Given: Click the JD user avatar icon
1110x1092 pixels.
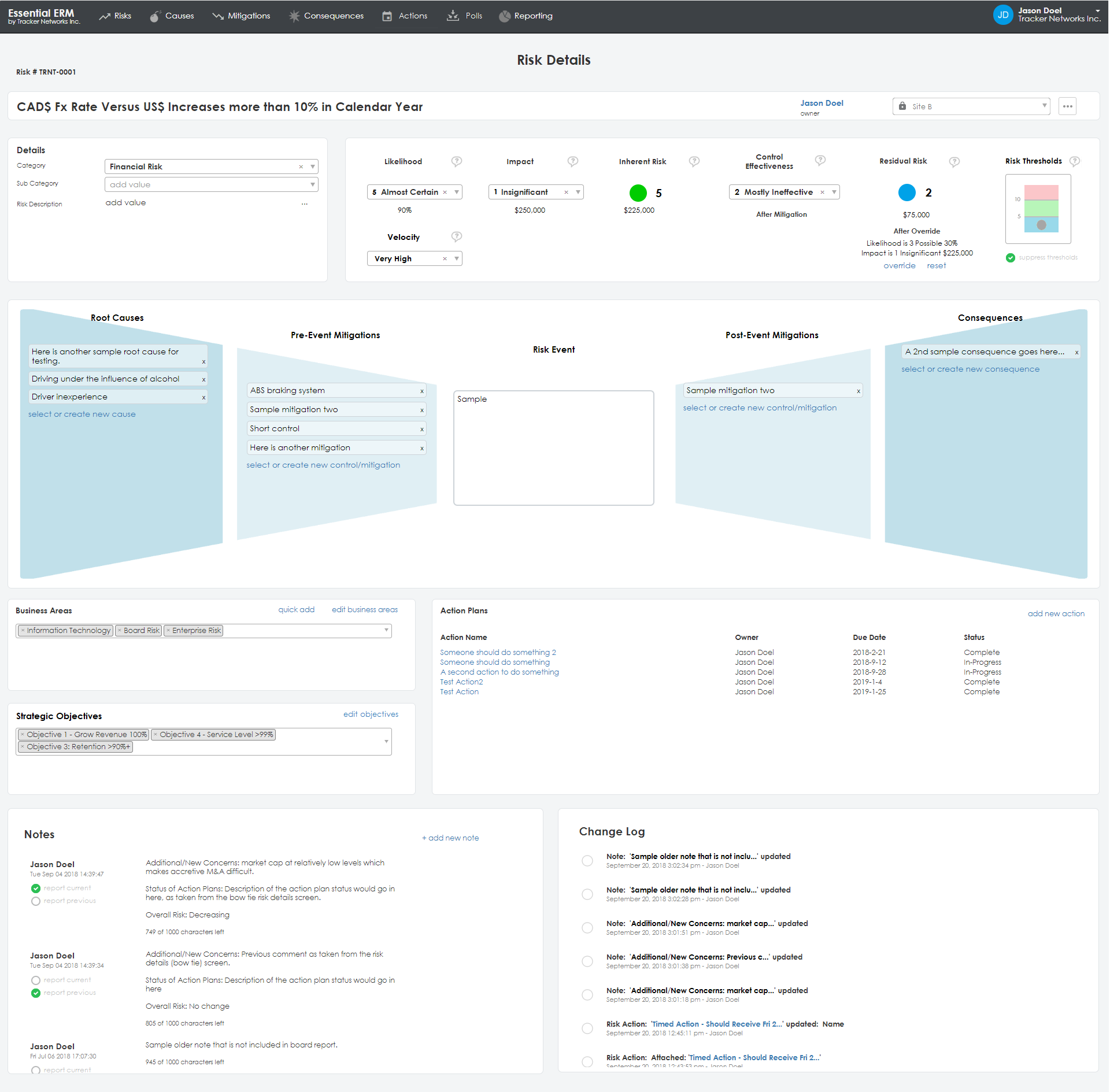Looking at the screenshot, I should (1002, 15).
